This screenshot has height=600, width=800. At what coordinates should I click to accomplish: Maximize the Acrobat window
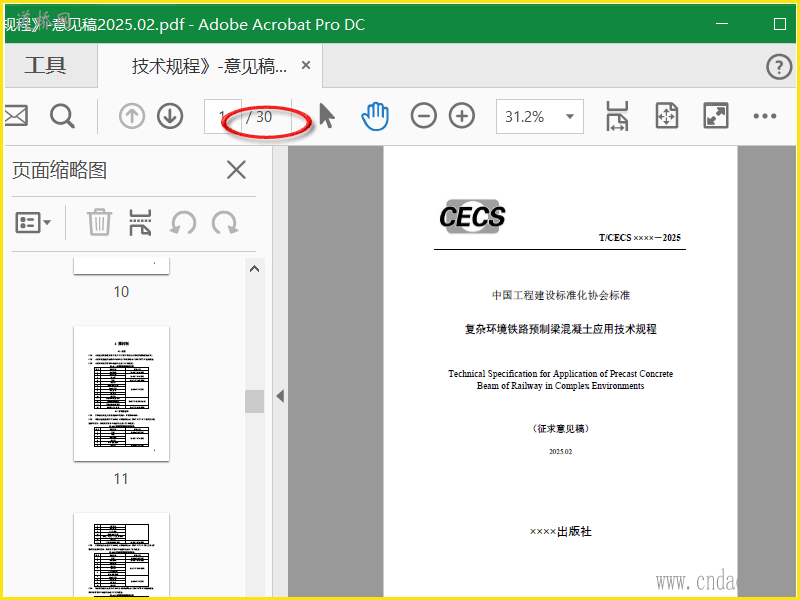pyautogui.click(x=780, y=23)
